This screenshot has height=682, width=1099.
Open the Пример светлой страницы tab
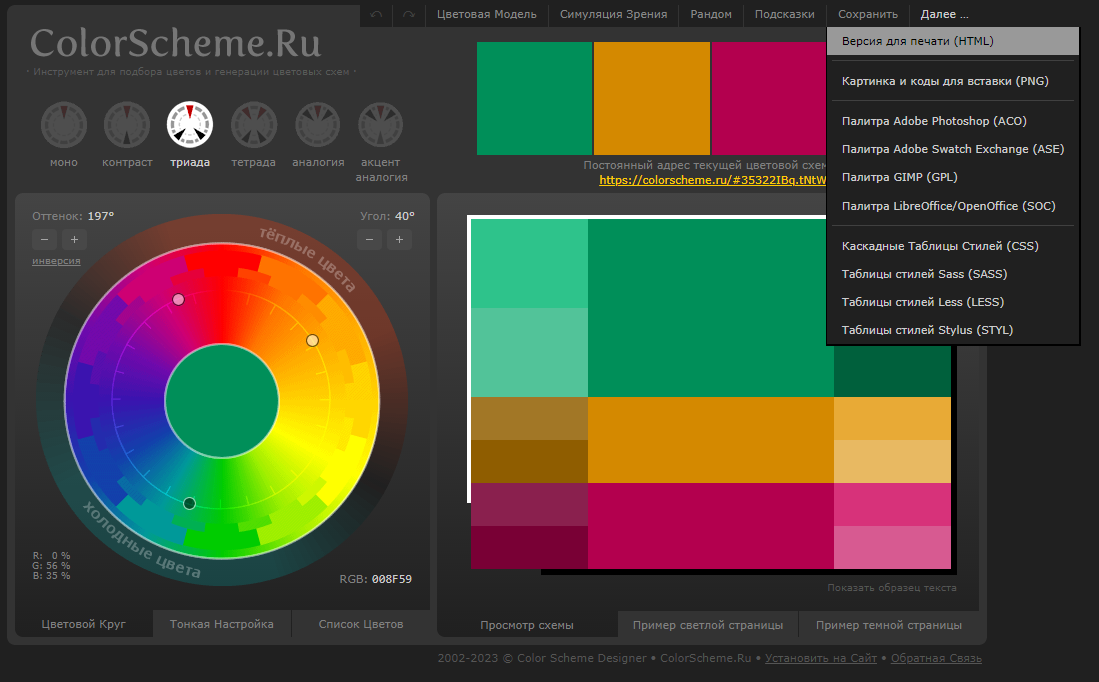coord(708,625)
